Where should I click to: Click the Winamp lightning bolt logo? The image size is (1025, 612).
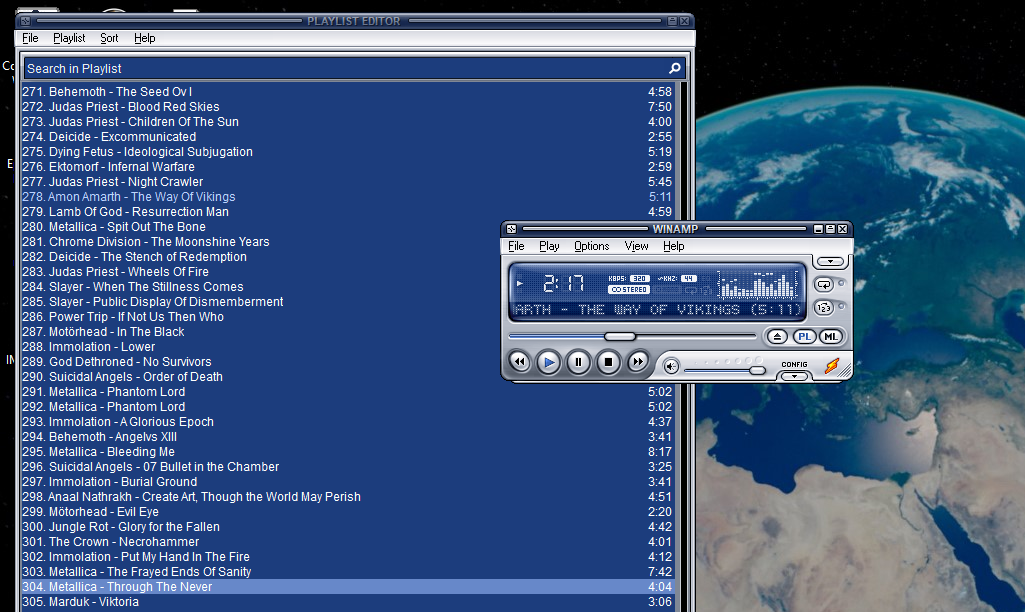click(x=831, y=367)
